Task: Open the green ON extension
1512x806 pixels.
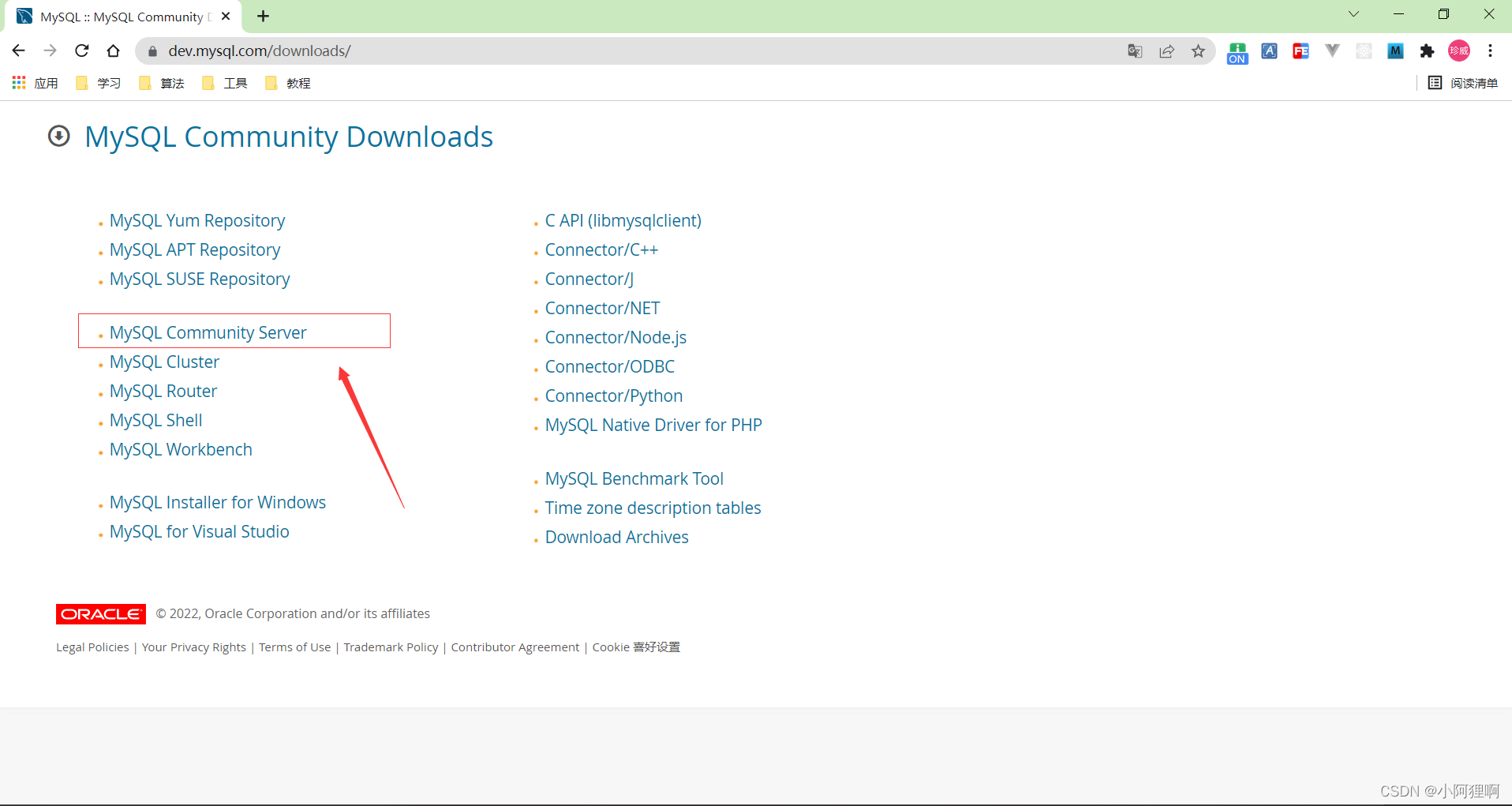Action: coord(1237,52)
